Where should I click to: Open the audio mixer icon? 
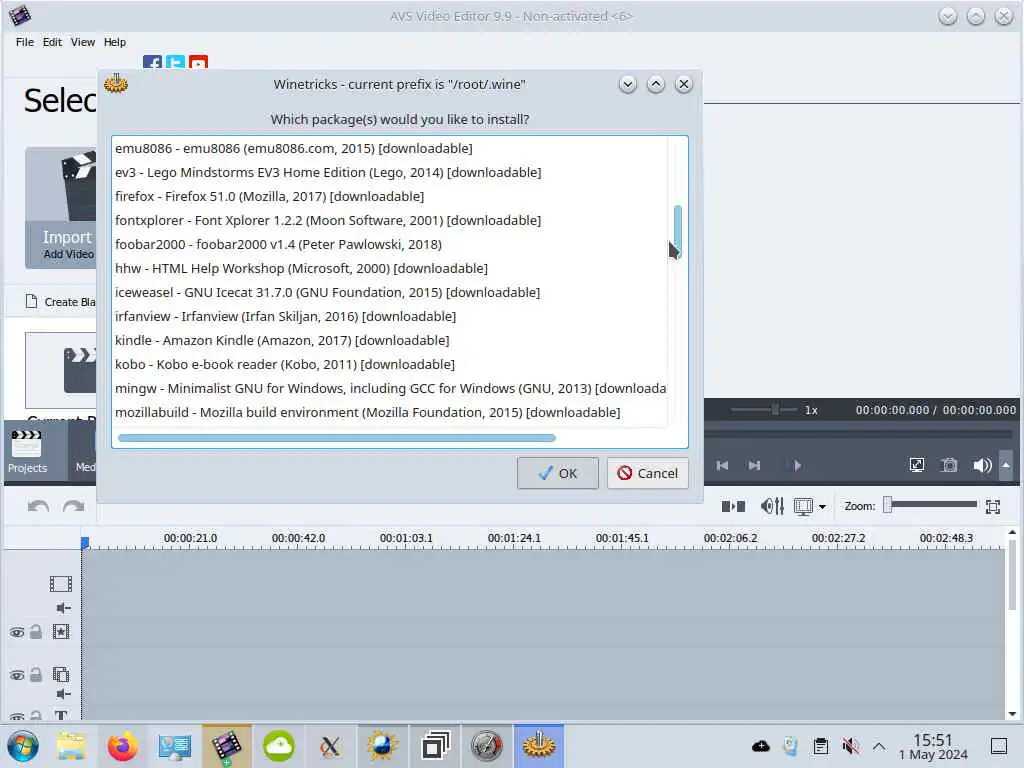click(x=772, y=506)
